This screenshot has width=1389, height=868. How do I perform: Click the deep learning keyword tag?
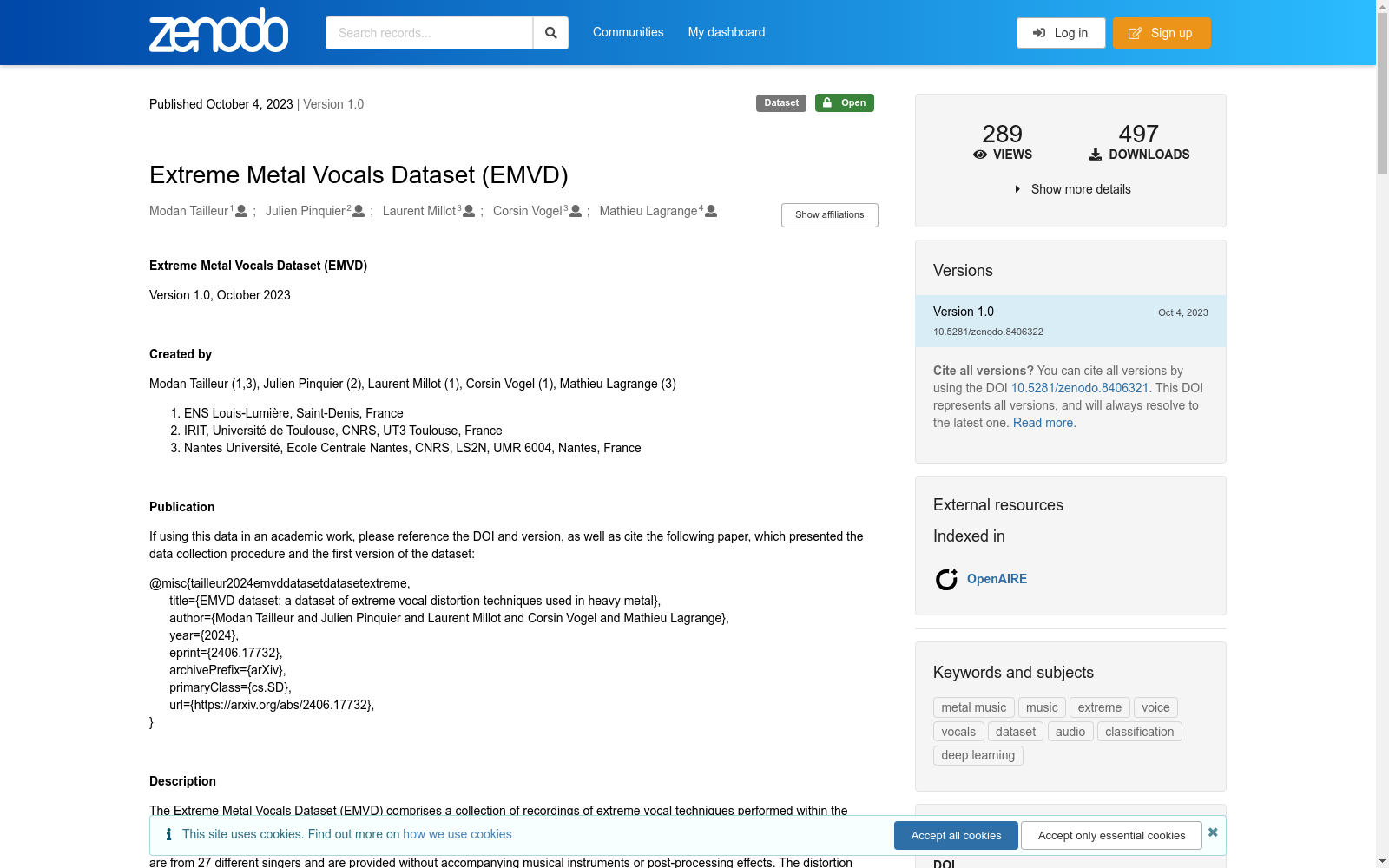(x=978, y=755)
